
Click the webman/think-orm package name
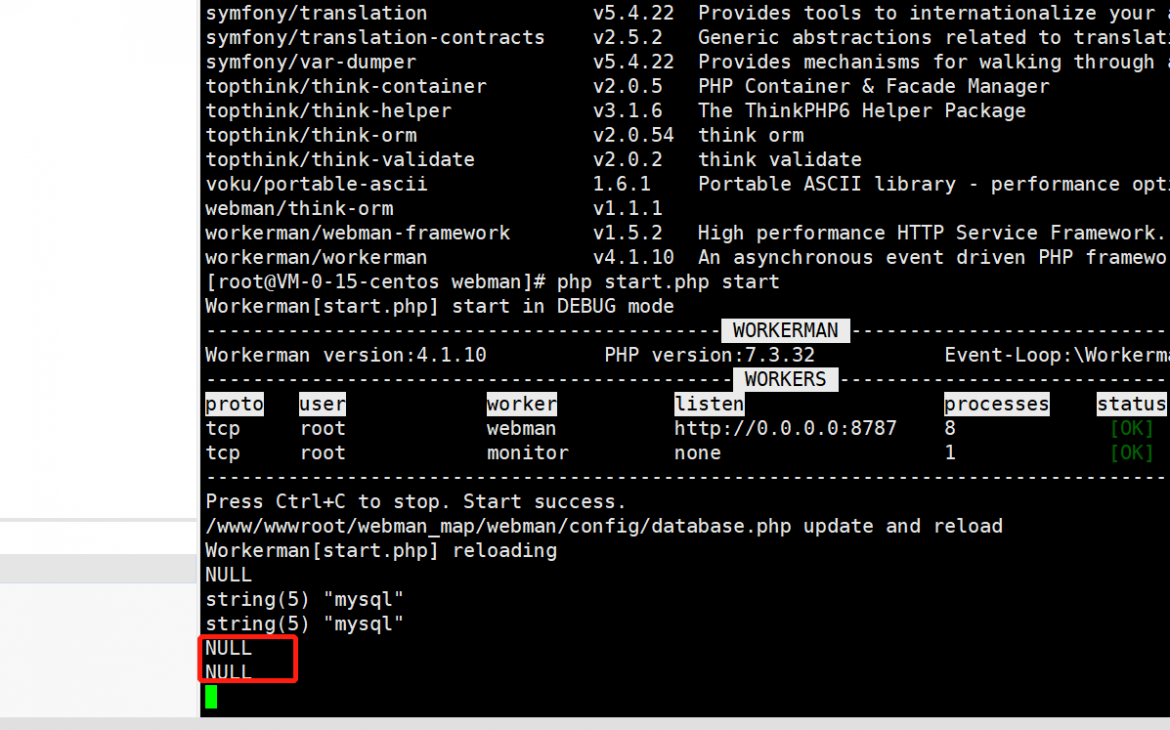pos(299,209)
